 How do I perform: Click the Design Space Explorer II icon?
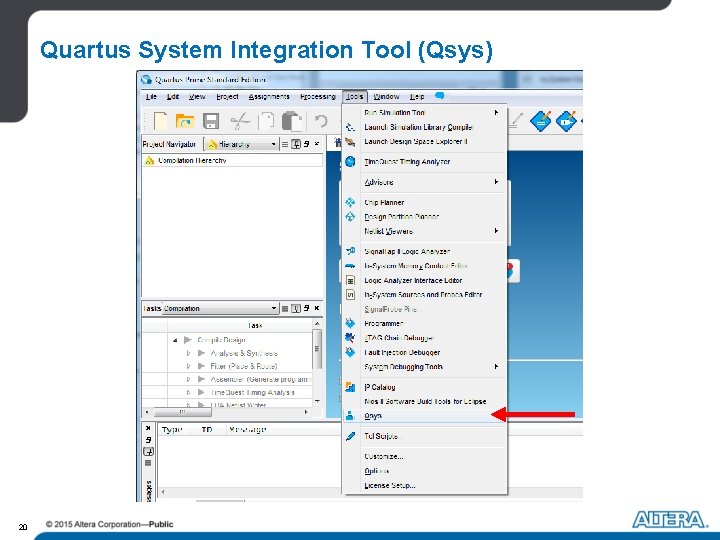(350, 141)
